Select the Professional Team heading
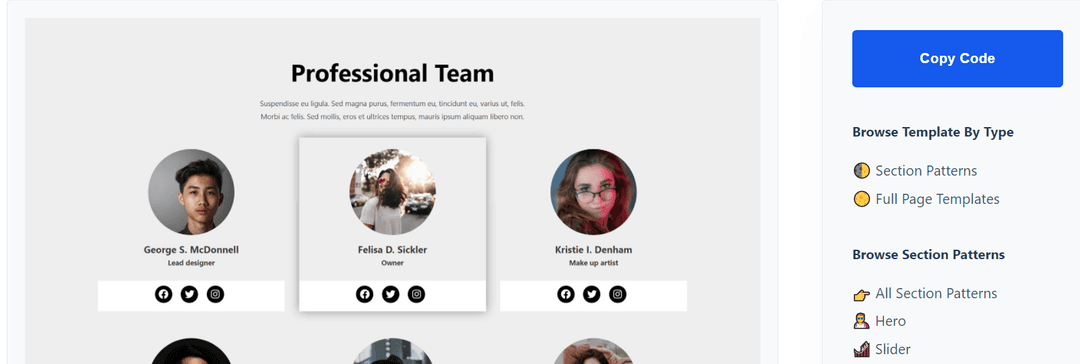This screenshot has height=364, width=1080. [392, 73]
